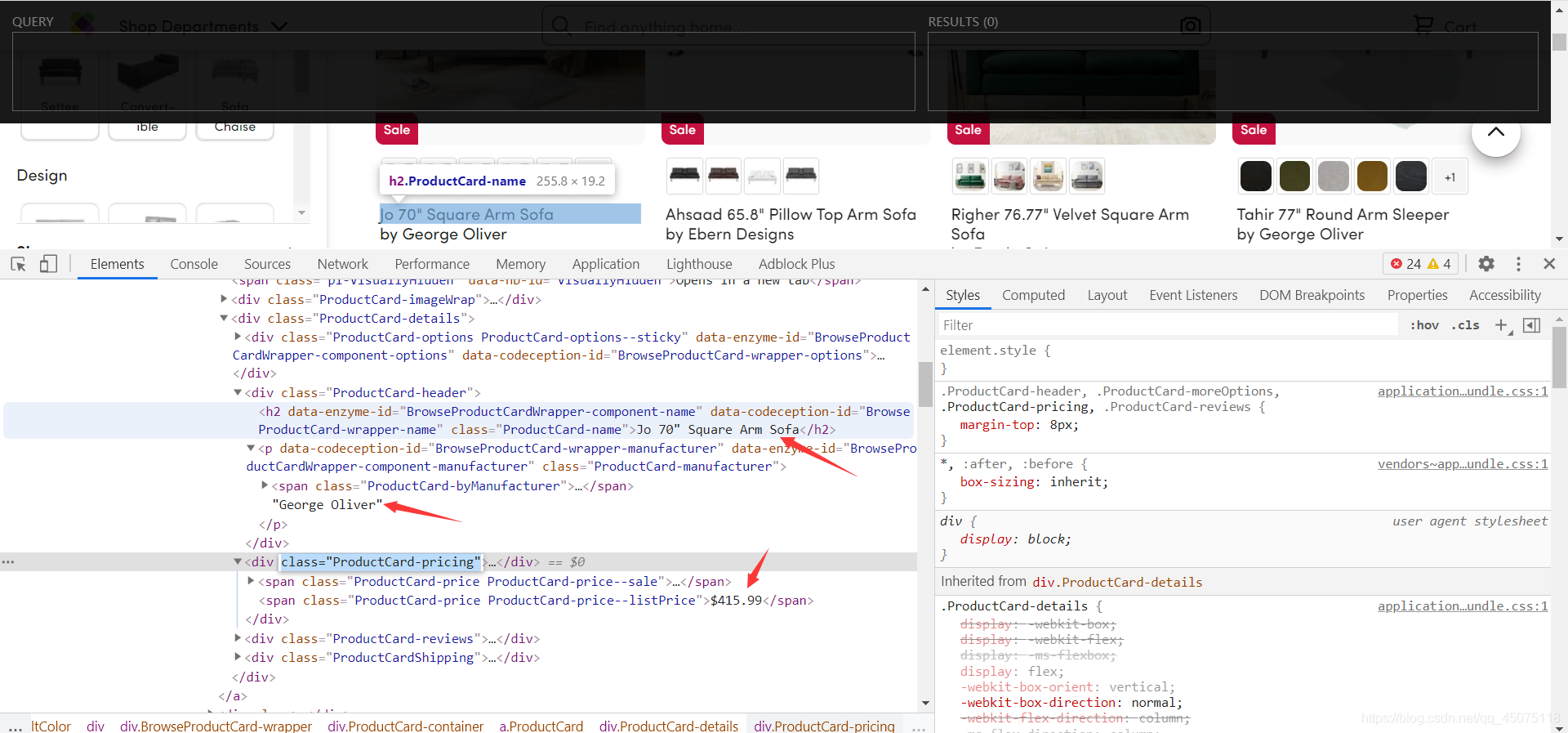Select div.ProductCard-container breadcrumb
The image size is (1568, 733).
[405, 726]
